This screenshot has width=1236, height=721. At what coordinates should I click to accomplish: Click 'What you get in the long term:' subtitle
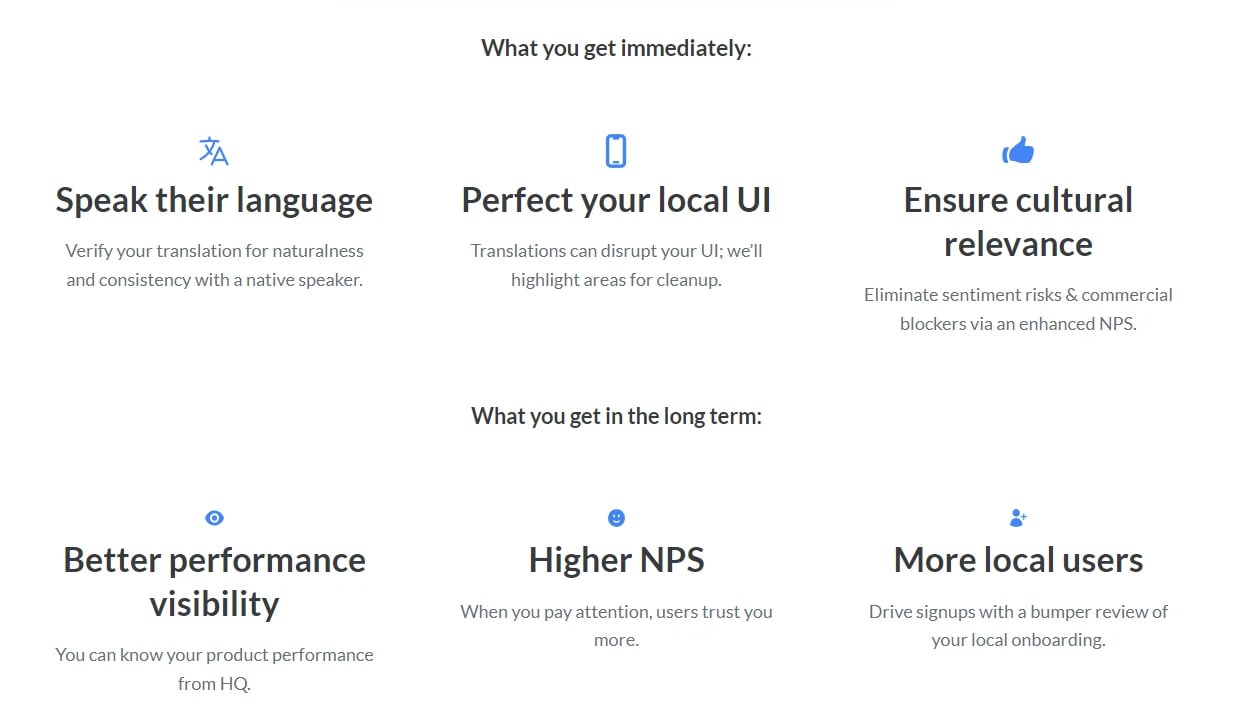point(616,416)
